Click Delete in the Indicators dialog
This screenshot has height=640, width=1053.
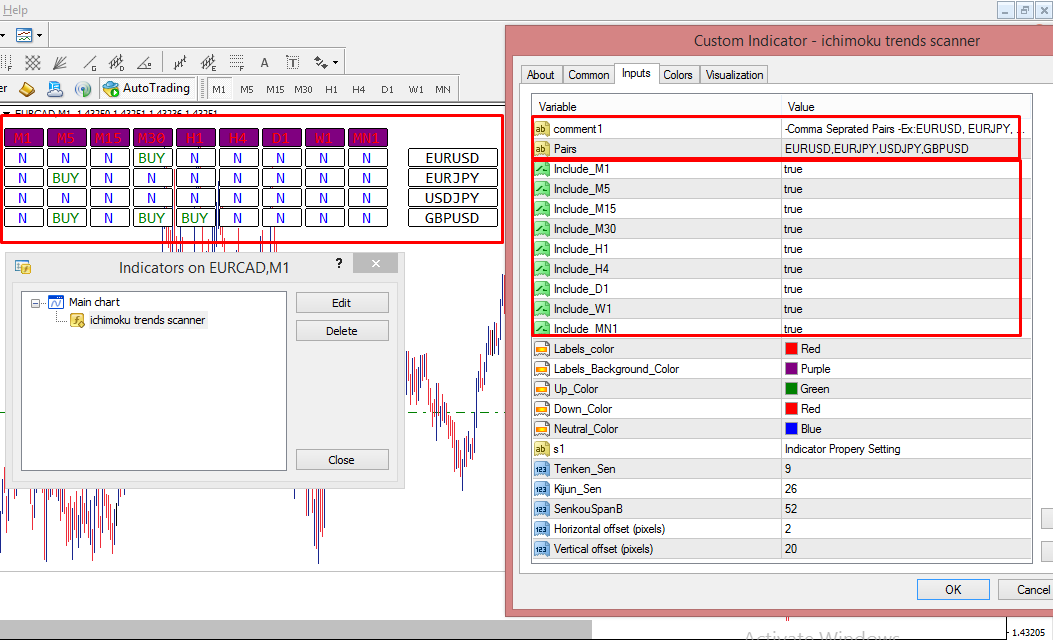click(x=342, y=331)
